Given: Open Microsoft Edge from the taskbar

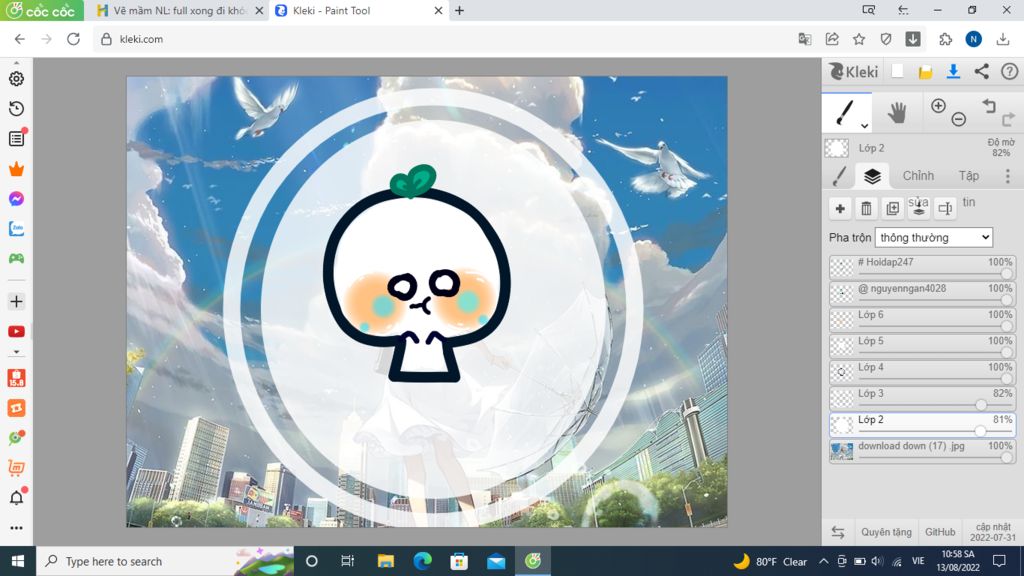Looking at the screenshot, I should click(423, 561).
